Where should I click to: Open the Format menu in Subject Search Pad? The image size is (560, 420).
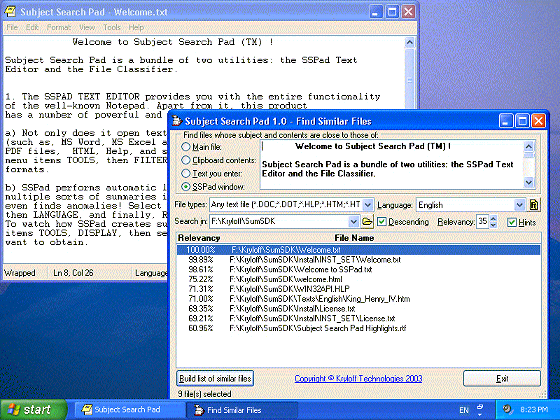click(59, 28)
